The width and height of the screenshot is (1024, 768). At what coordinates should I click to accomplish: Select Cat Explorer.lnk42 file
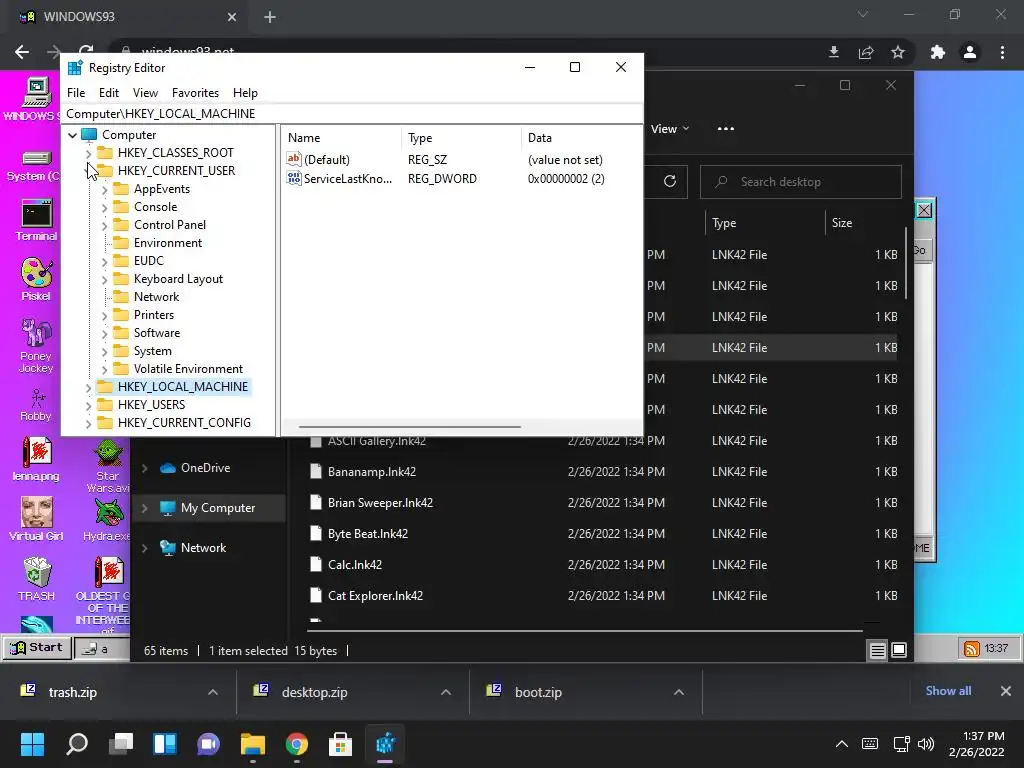[x=375, y=596]
